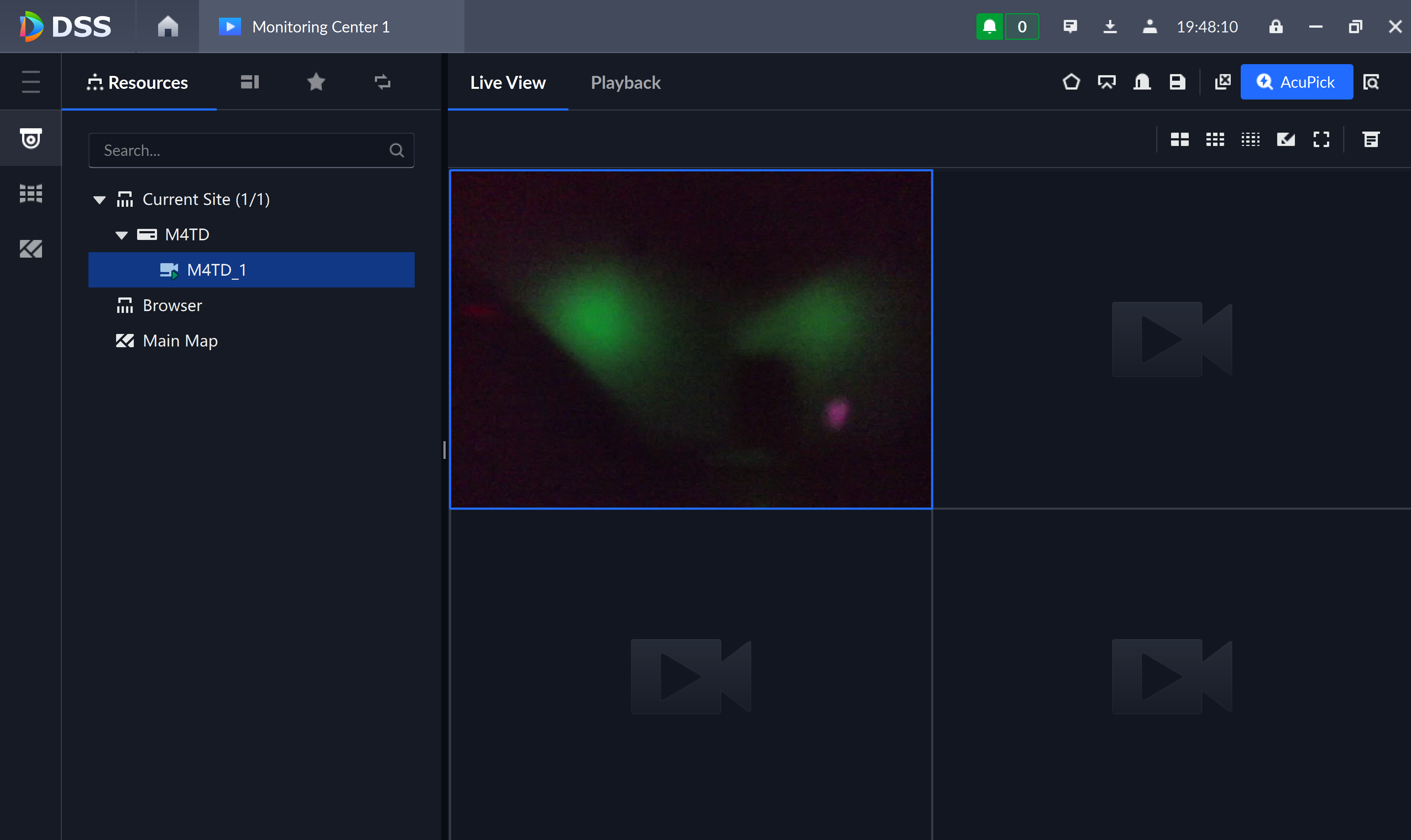Click the AcuPick button
This screenshot has height=840, width=1411.
[x=1297, y=82]
